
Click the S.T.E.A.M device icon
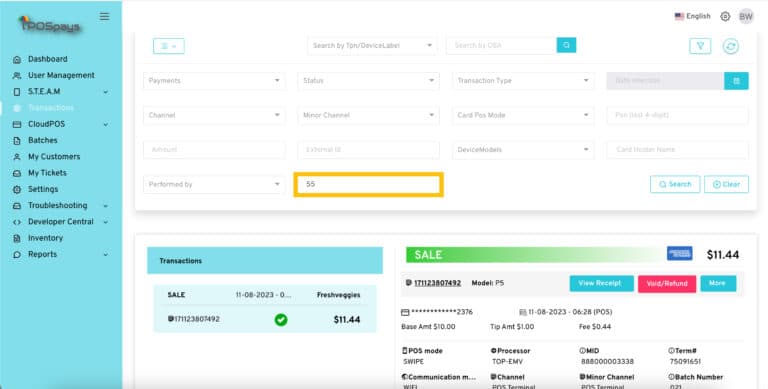[17, 92]
